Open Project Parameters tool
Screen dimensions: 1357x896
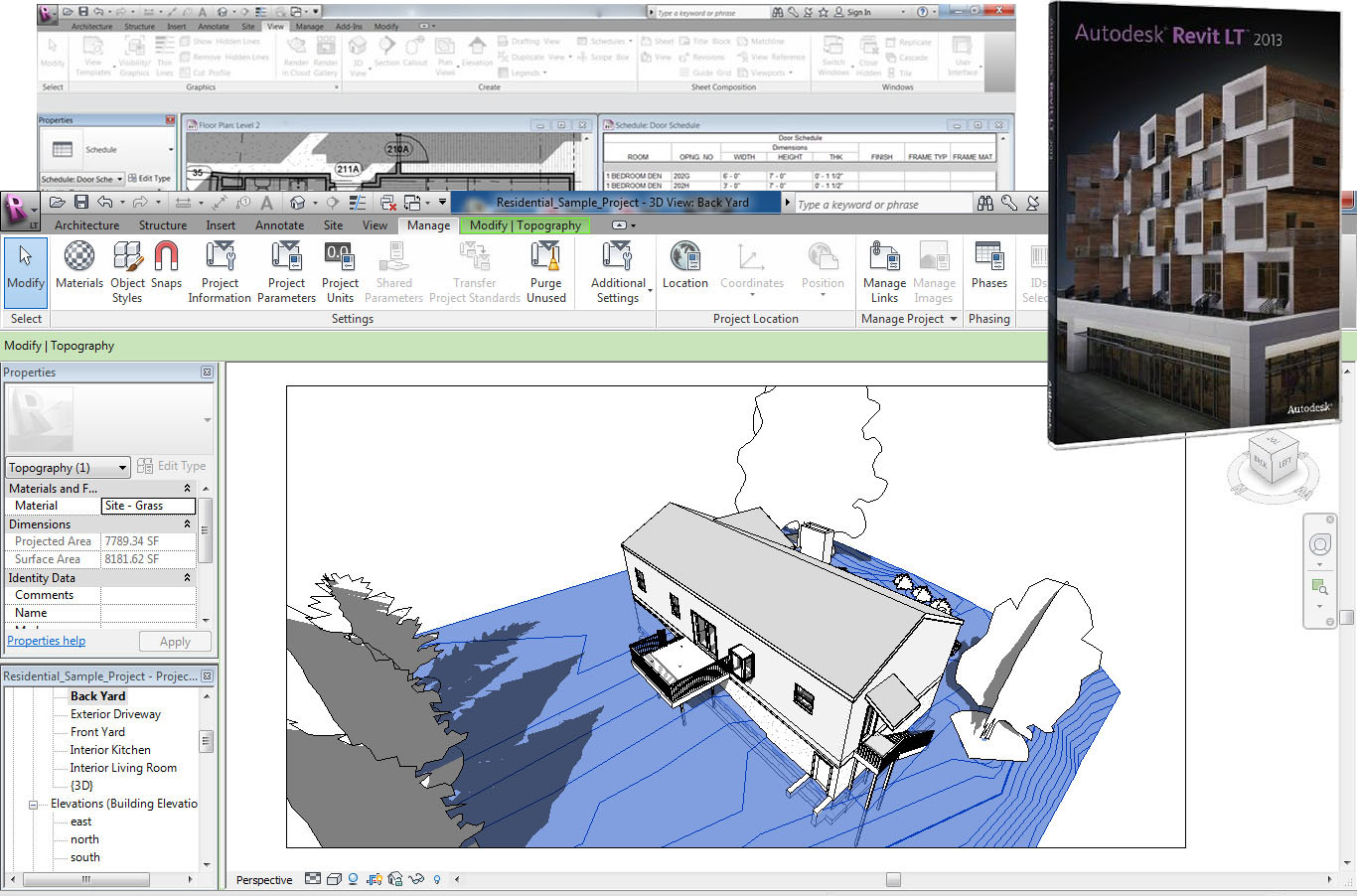(286, 272)
